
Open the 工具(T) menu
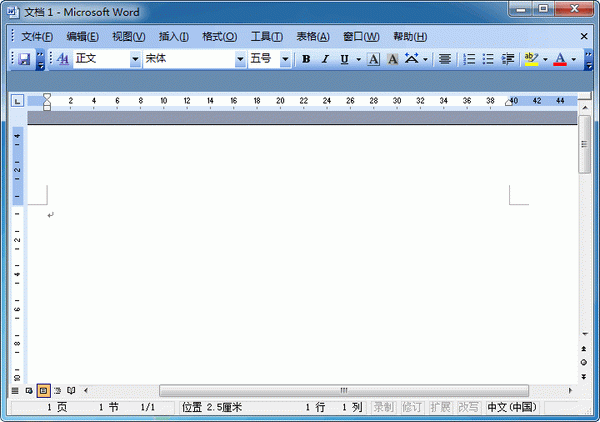tap(267, 37)
